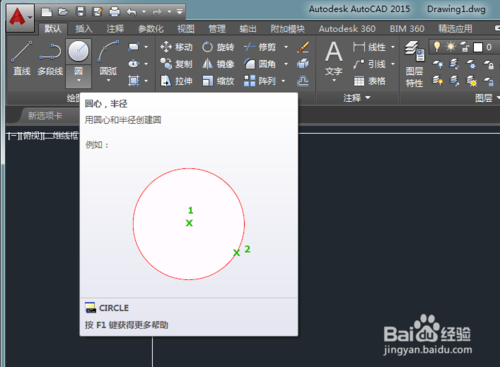Select the Hatch draw tool icon
The height and width of the screenshot is (367, 500).
coord(133,80)
